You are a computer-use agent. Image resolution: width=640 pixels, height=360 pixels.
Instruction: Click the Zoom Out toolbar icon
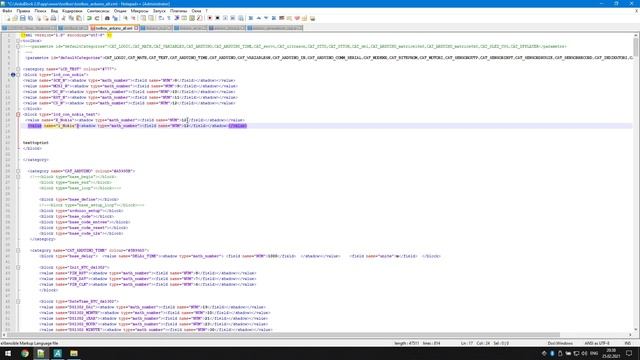pos(133,18)
